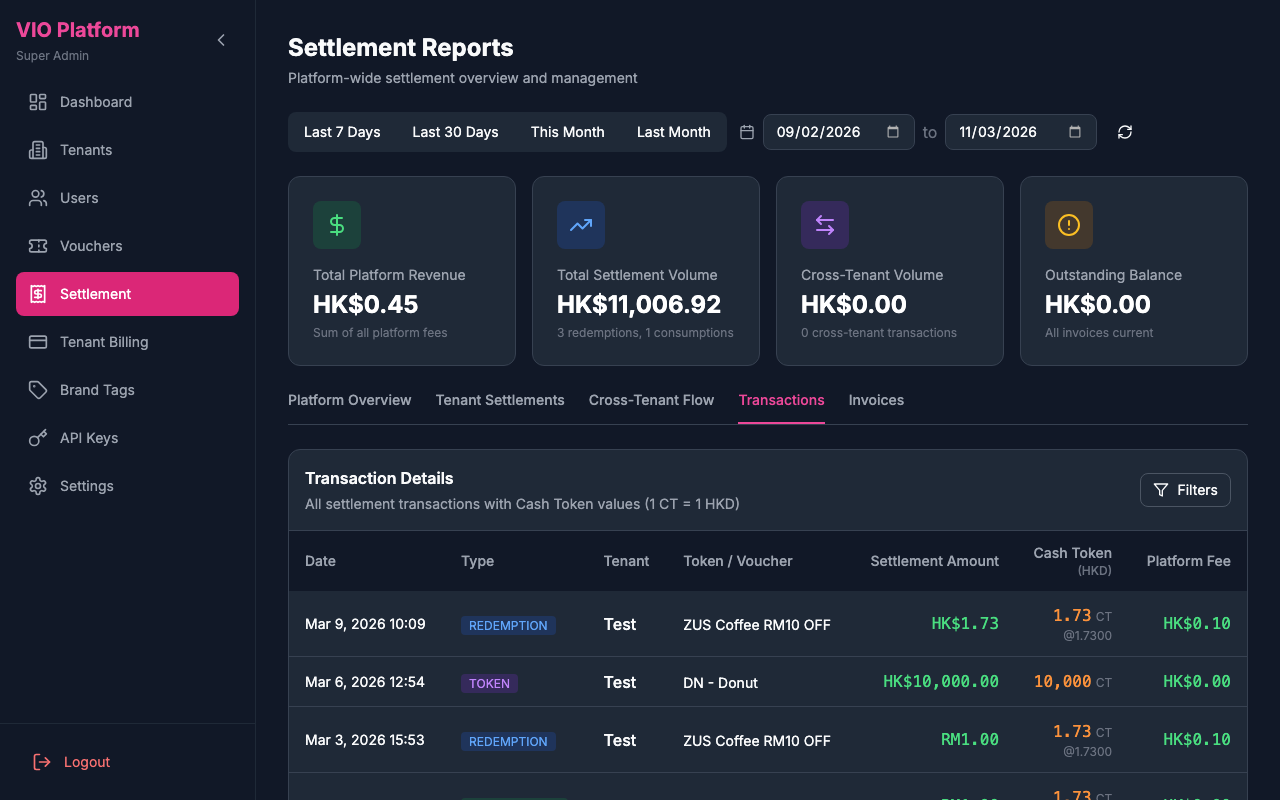Open the Vouchers ticket icon in sidebar
This screenshot has width=1280, height=800.
(38, 246)
